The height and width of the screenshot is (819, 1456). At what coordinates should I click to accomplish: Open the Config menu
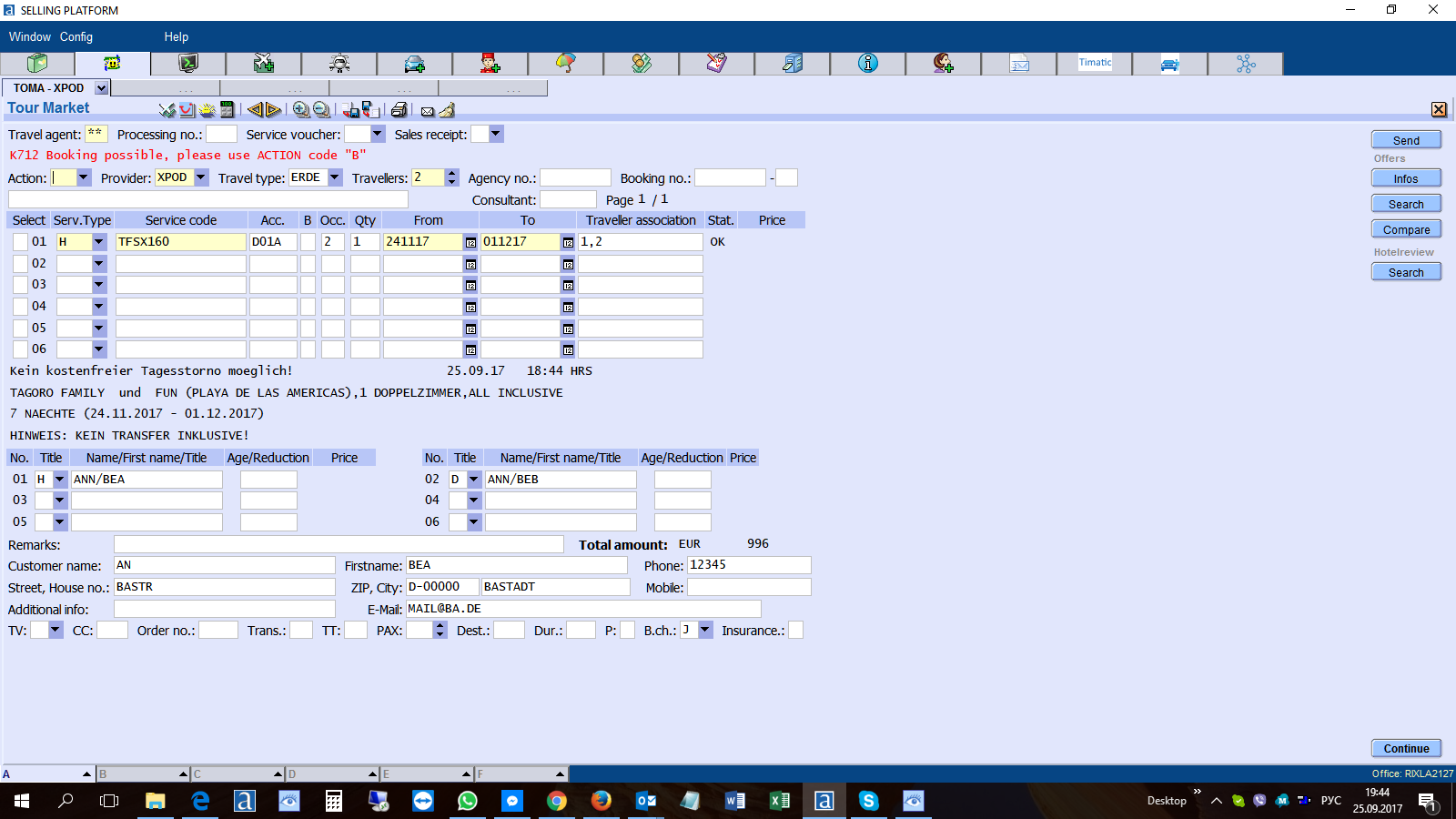[x=76, y=36]
